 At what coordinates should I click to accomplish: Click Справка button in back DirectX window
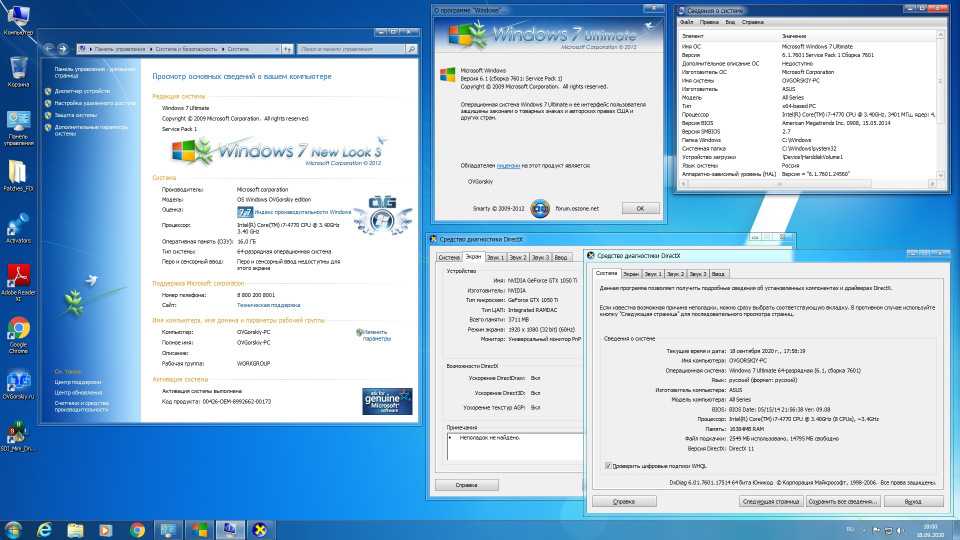coord(467,485)
